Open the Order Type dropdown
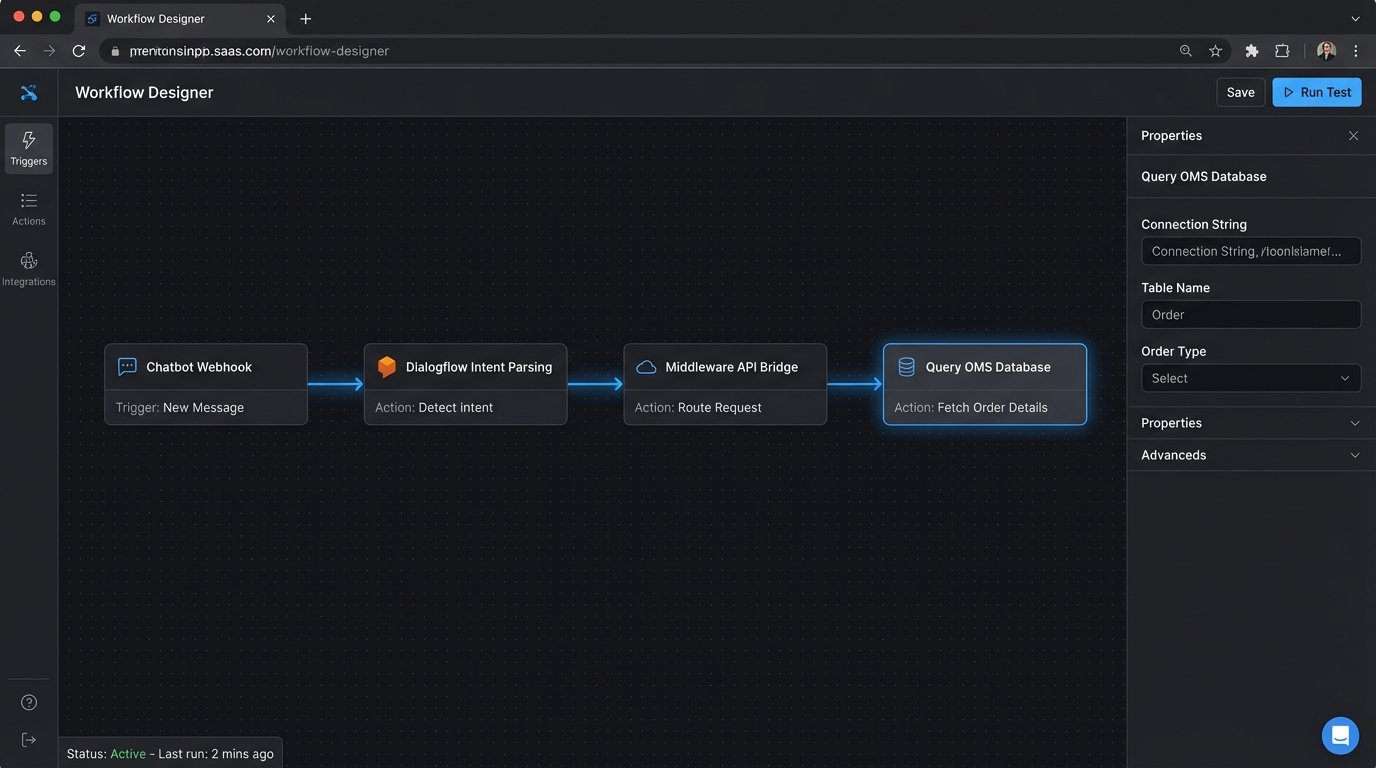1376x768 pixels. [x=1250, y=378]
